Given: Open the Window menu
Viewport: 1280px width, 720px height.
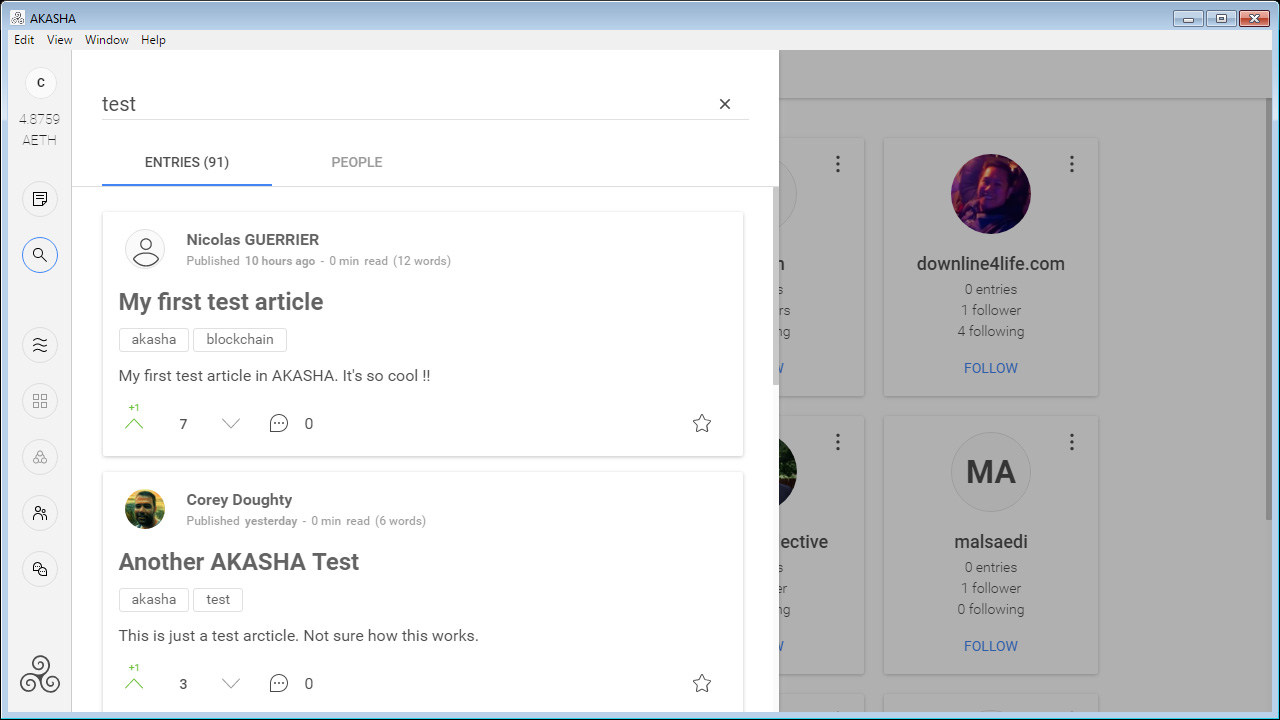Looking at the screenshot, I should [107, 40].
